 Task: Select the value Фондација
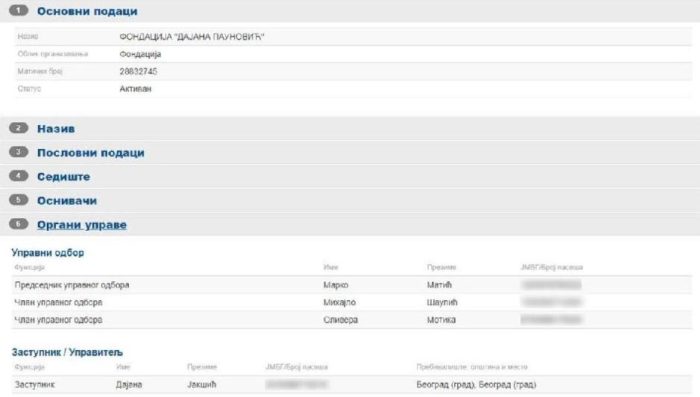pos(140,54)
